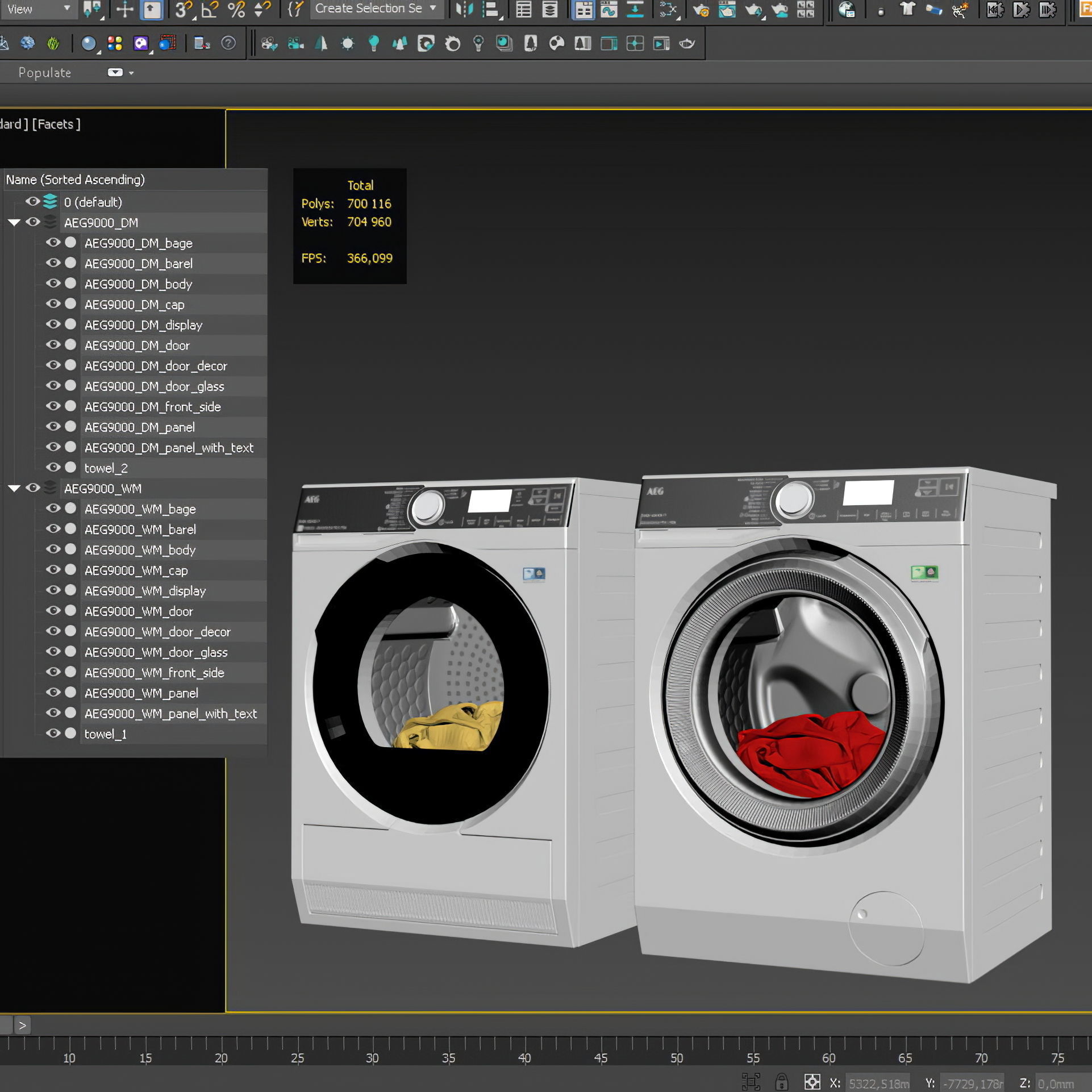Click the [Facets] viewport shading label
Screen dimensions: 1092x1092
(56, 124)
